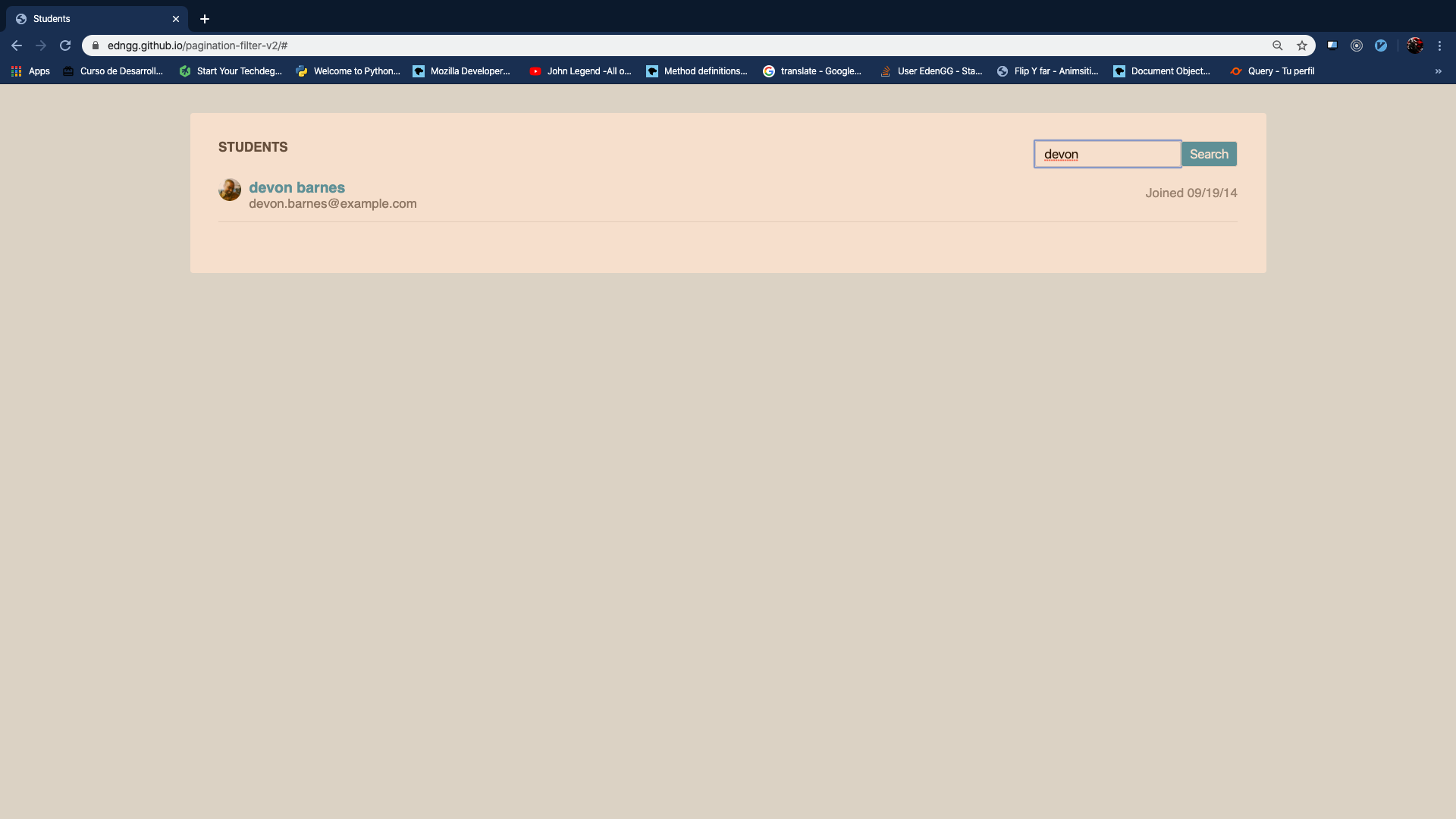
Task: Close the Students tab
Action: pyautogui.click(x=176, y=19)
